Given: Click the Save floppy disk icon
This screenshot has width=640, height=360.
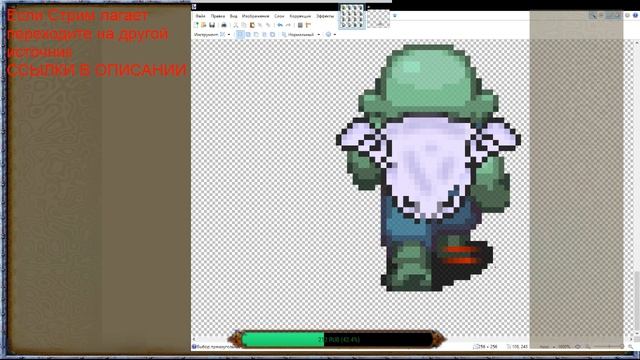Looking at the screenshot, I should (212, 25).
